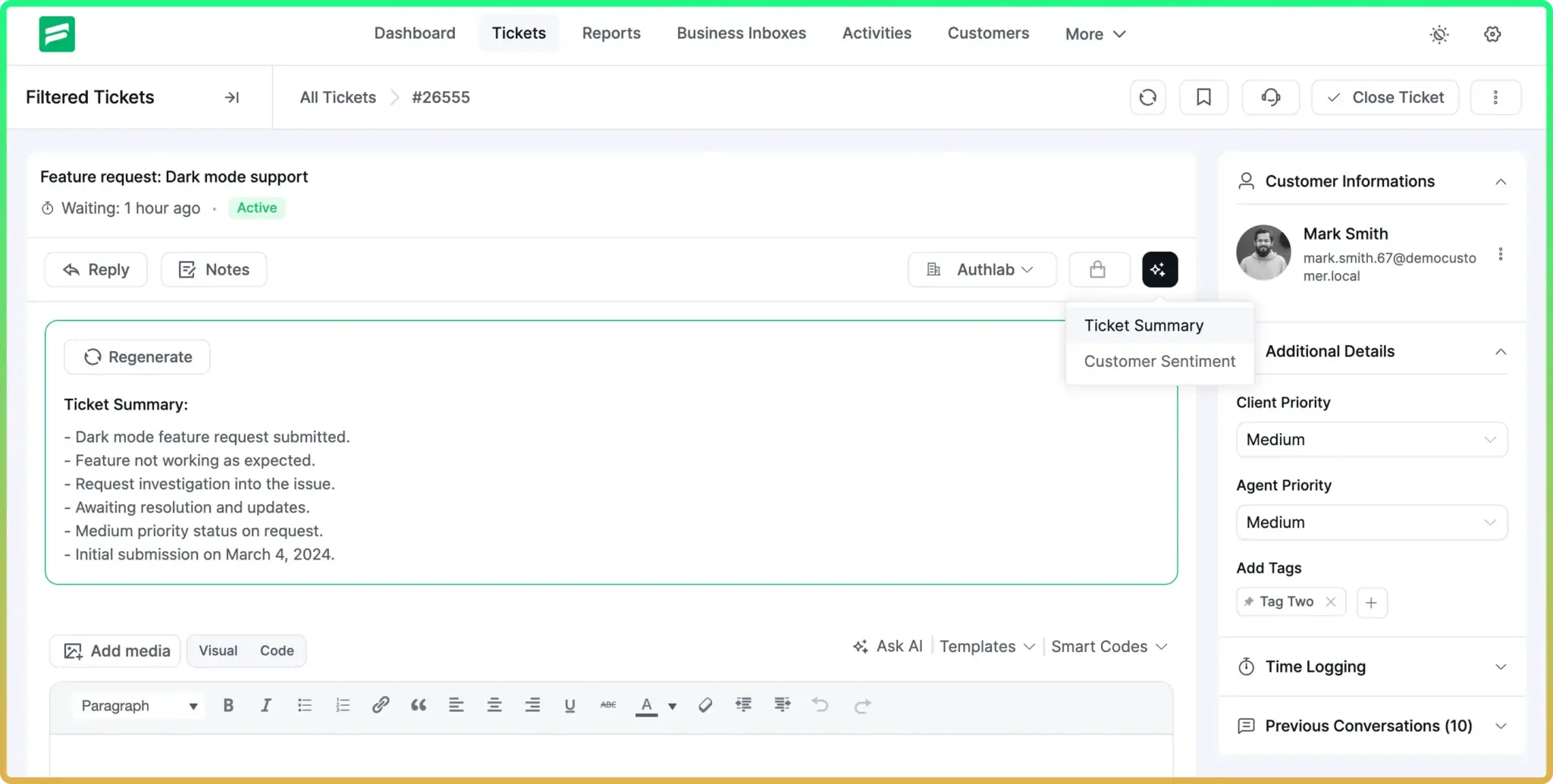Expand Previous Conversations section
This screenshot has height=784, width=1553.
[x=1501, y=726]
